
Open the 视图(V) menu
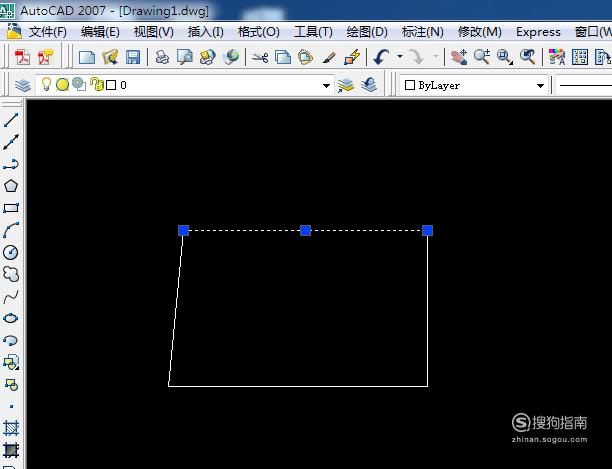pos(153,32)
